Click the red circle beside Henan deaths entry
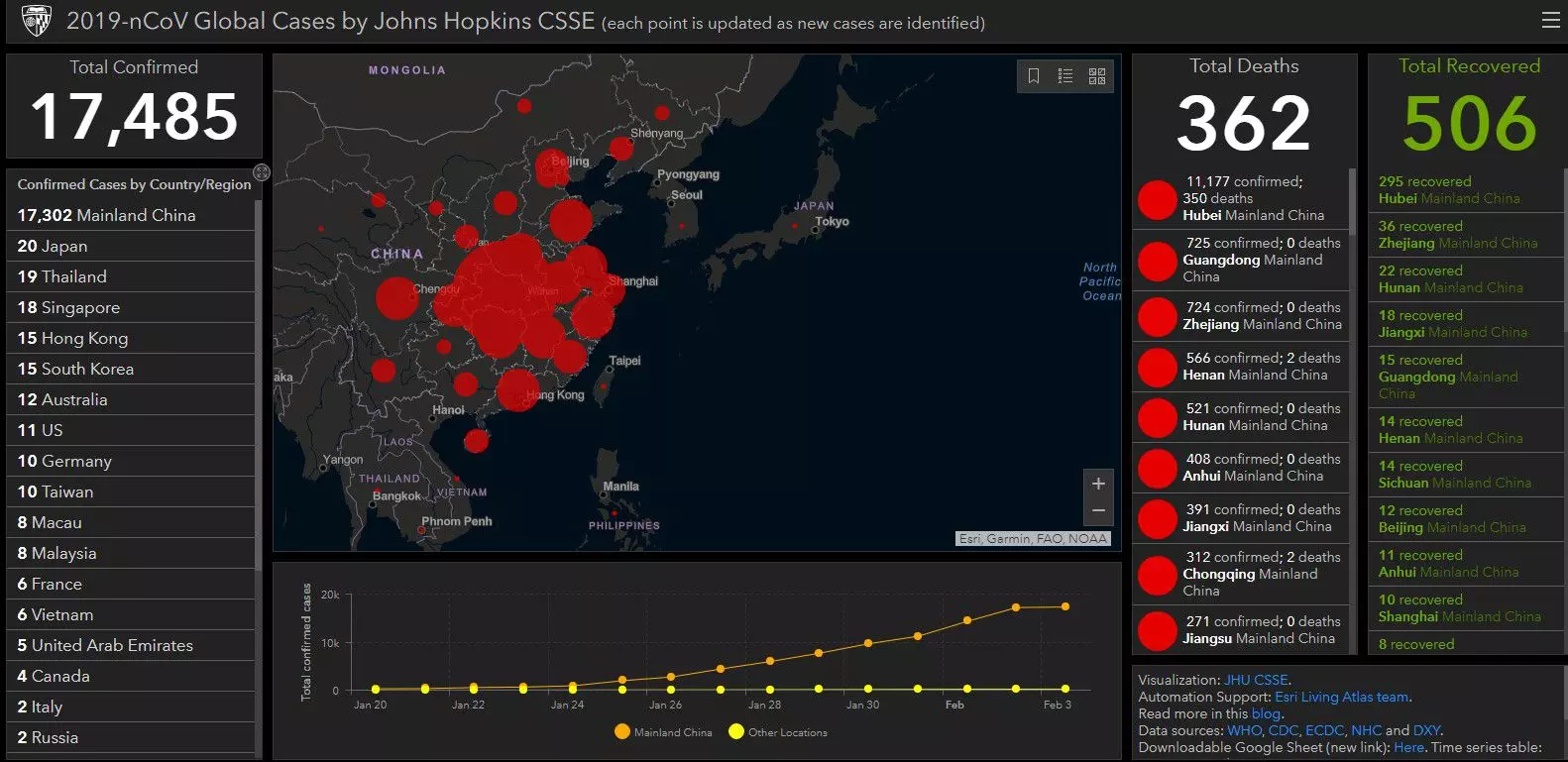Viewport: 1568px width, 762px height. point(1157,368)
